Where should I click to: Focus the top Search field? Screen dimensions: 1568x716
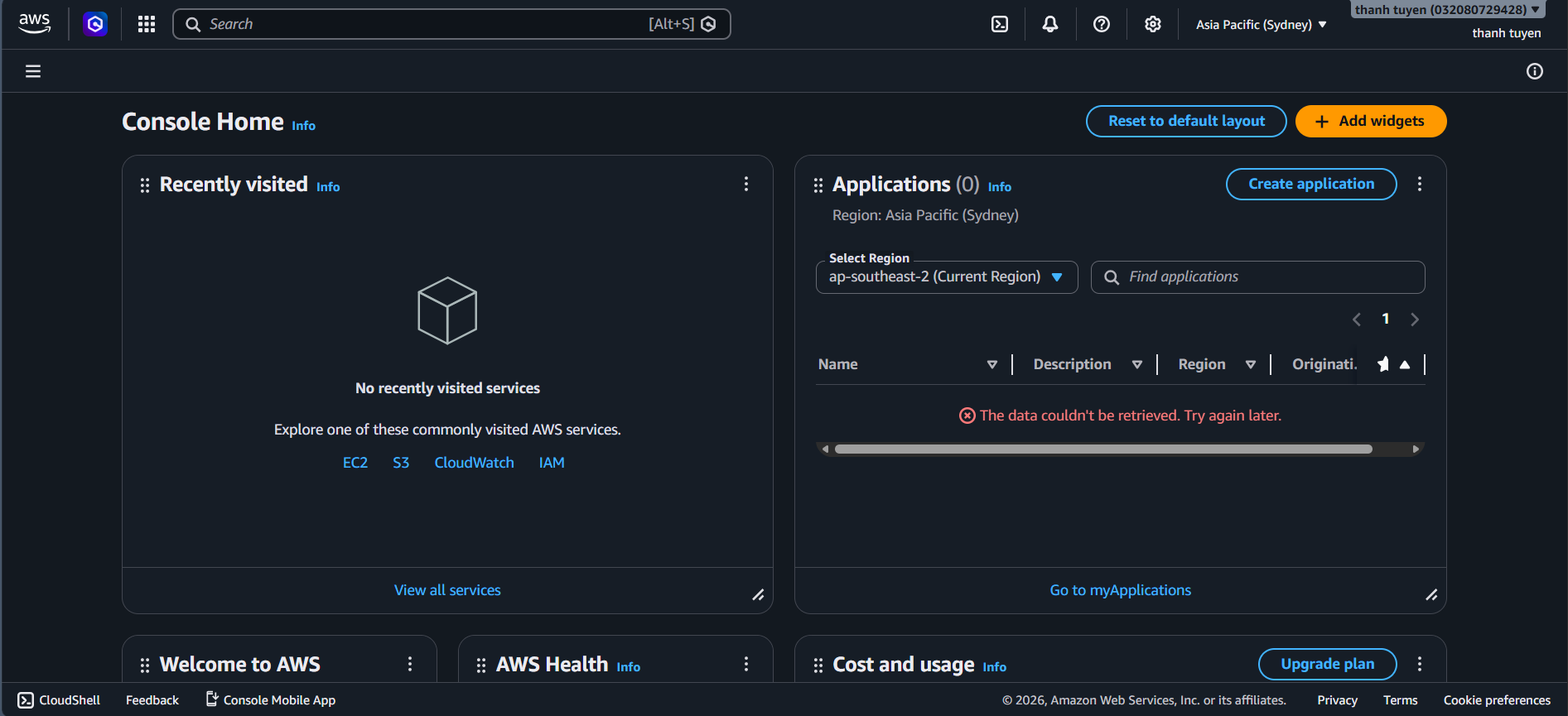pyautogui.click(x=451, y=24)
